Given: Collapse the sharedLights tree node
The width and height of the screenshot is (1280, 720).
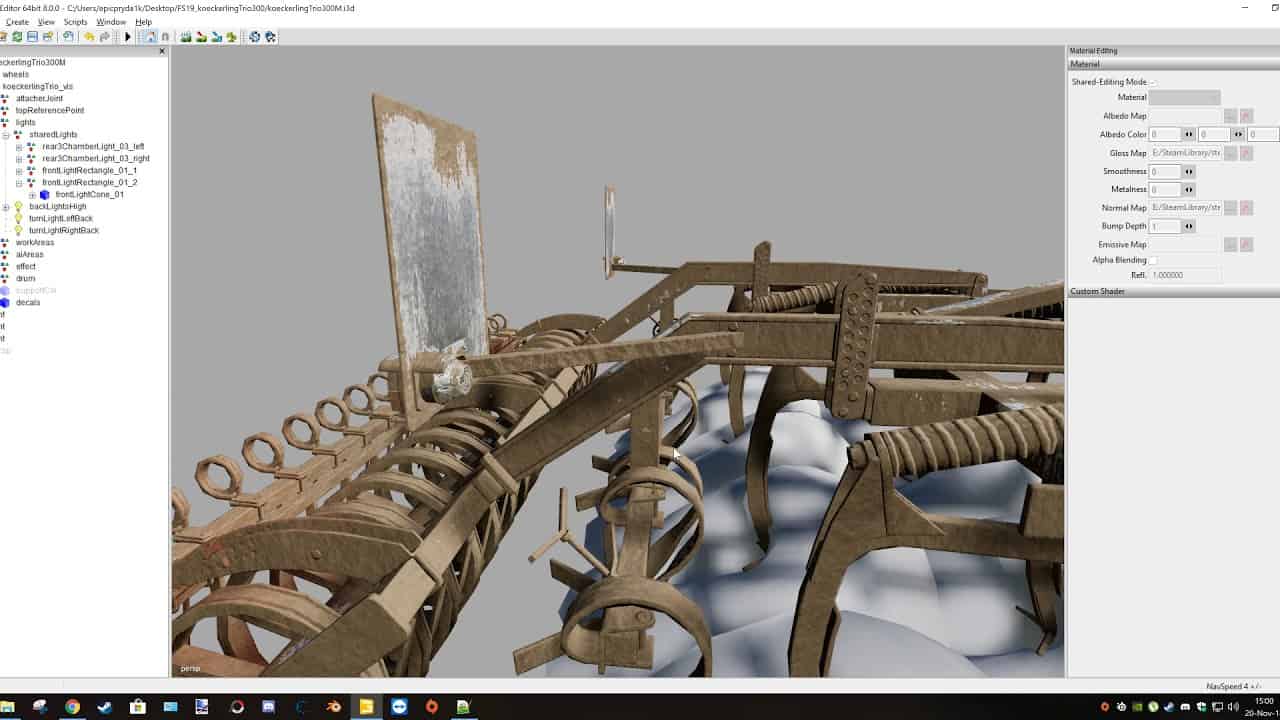Looking at the screenshot, I should tap(6, 135).
